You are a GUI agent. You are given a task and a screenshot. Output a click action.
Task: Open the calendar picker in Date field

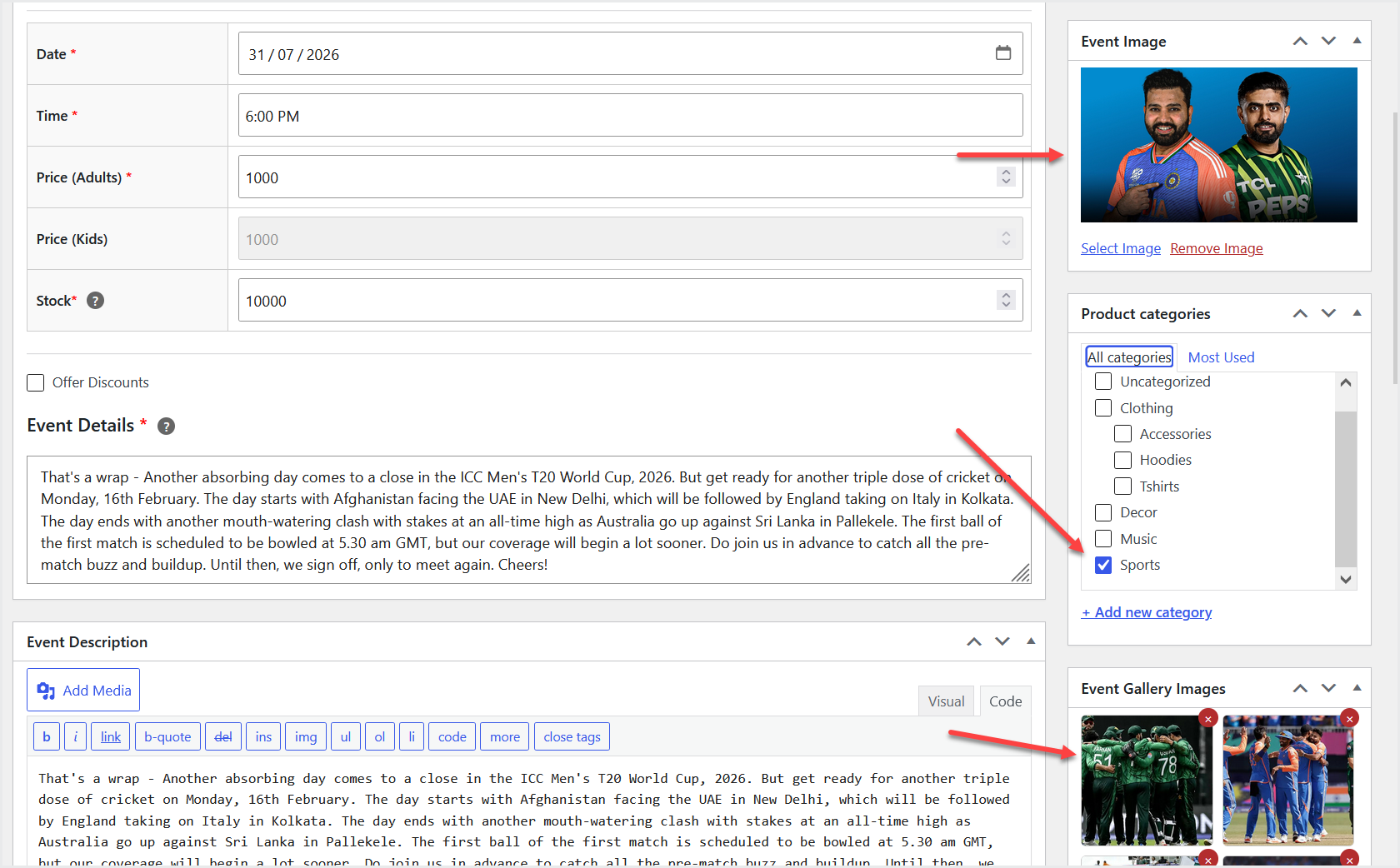[x=1003, y=53]
